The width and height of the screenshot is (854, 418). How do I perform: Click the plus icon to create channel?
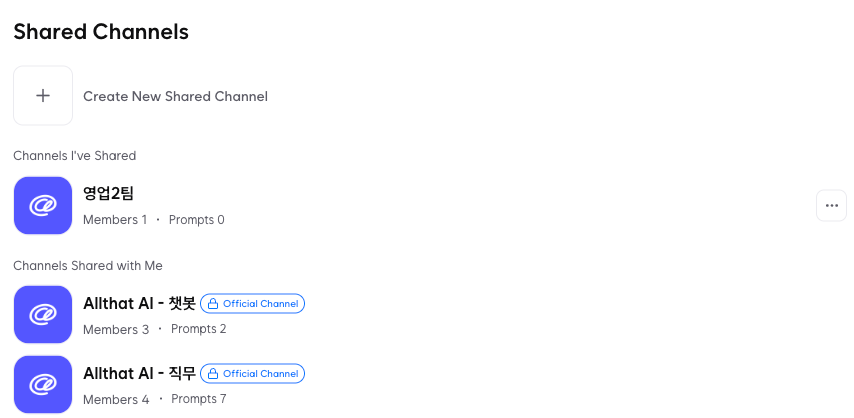click(43, 96)
